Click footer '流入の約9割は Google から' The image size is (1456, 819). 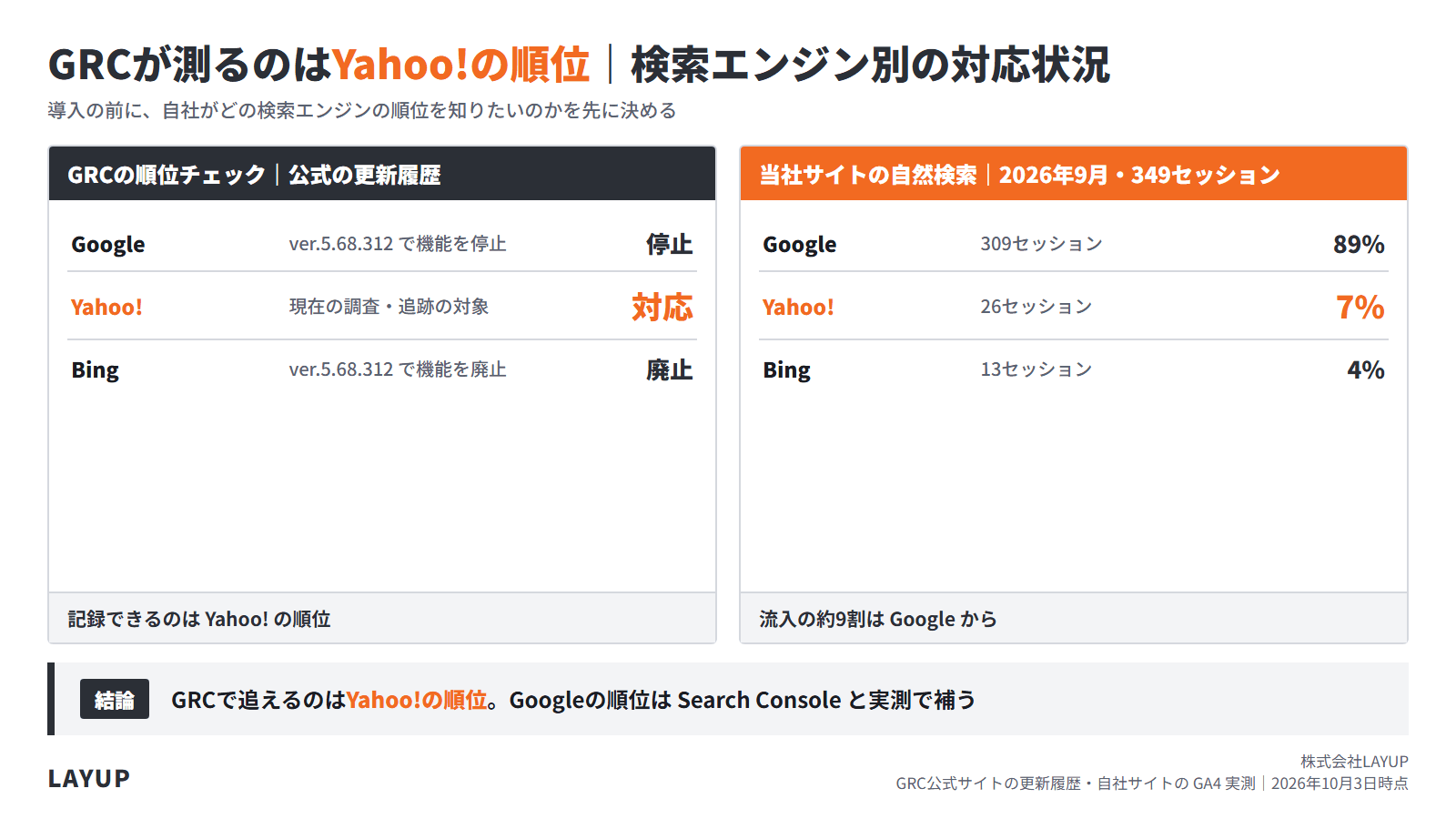pos(878,619)
